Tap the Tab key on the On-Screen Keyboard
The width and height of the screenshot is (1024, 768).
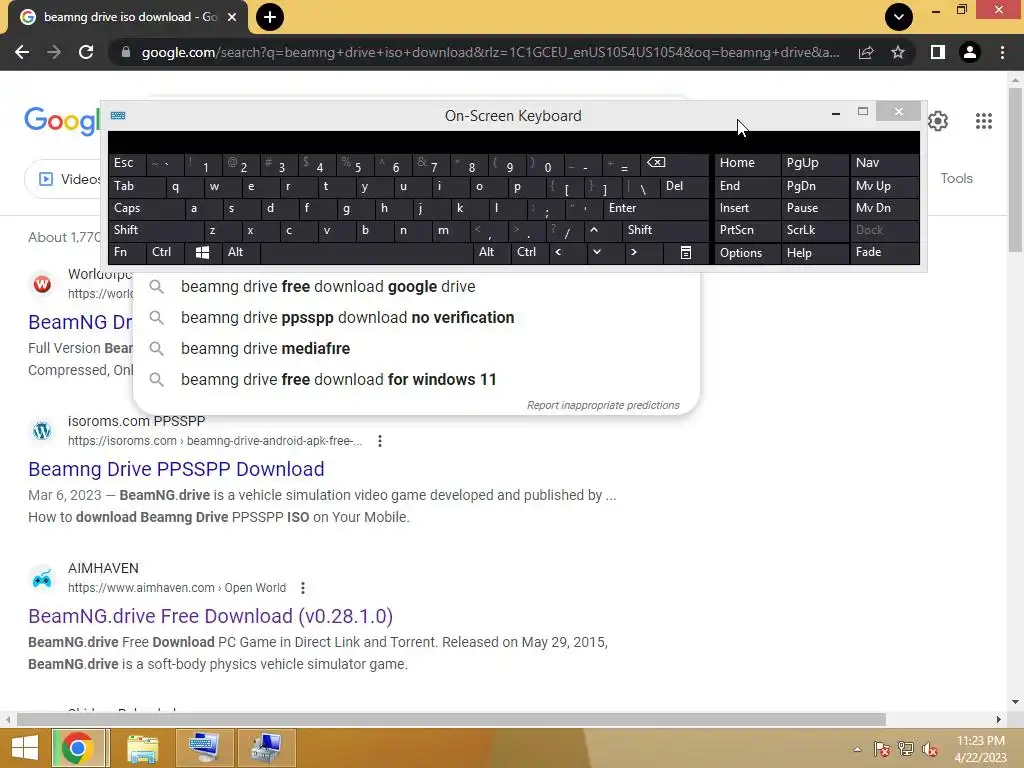pyautogui.click(x=137, y=187)
